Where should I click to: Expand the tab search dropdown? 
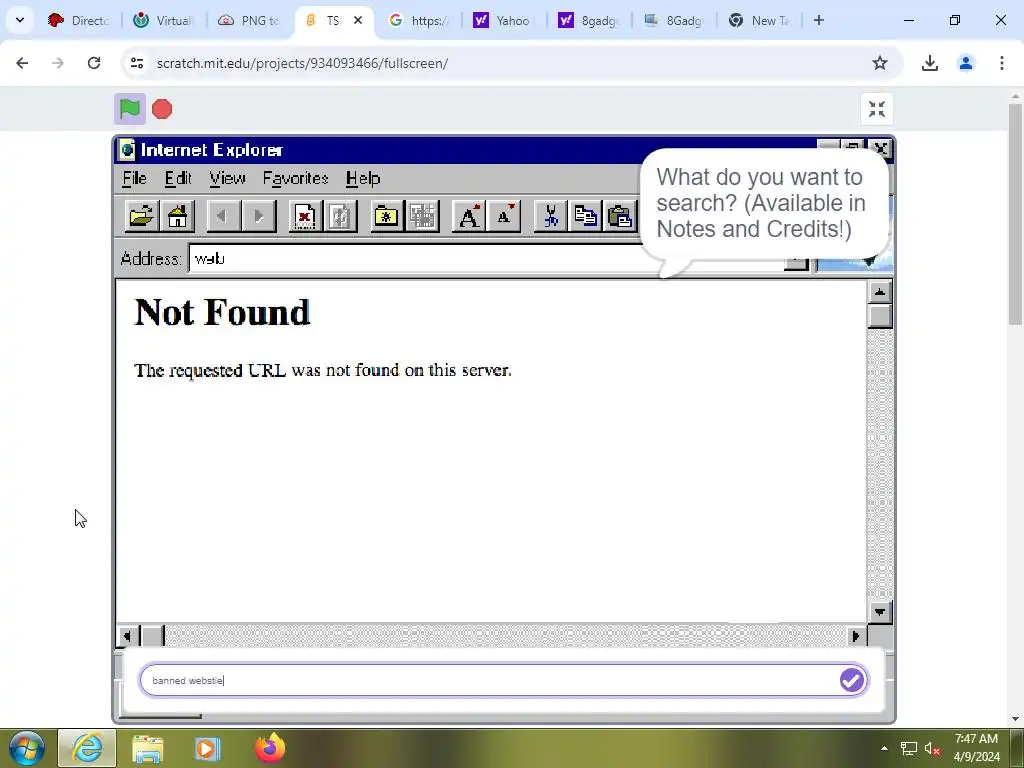point(20,21)
